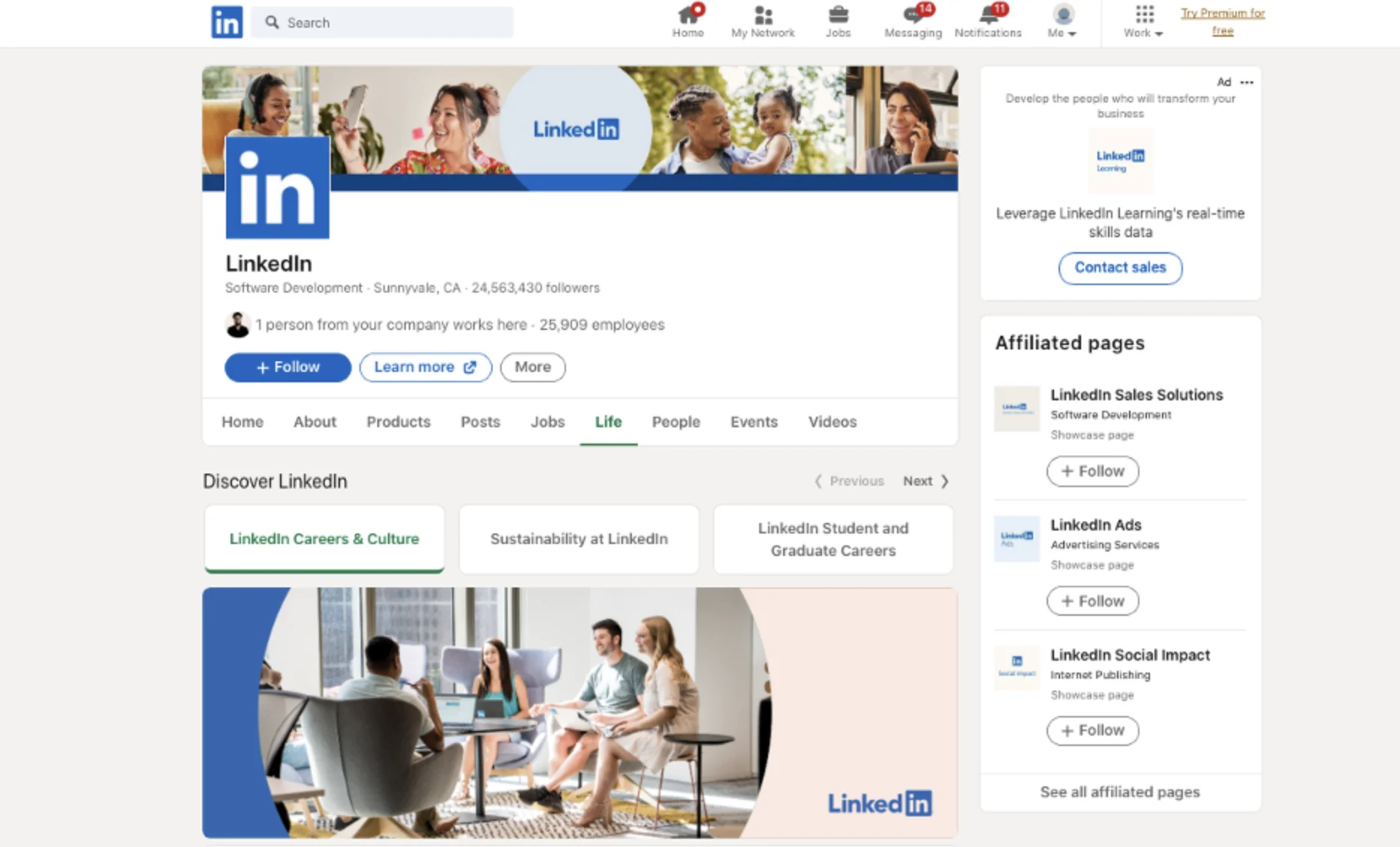Click Leverage LinkedIn Learning's real-time skills data
1400x847 pixels.
[x=1120, y=223]
